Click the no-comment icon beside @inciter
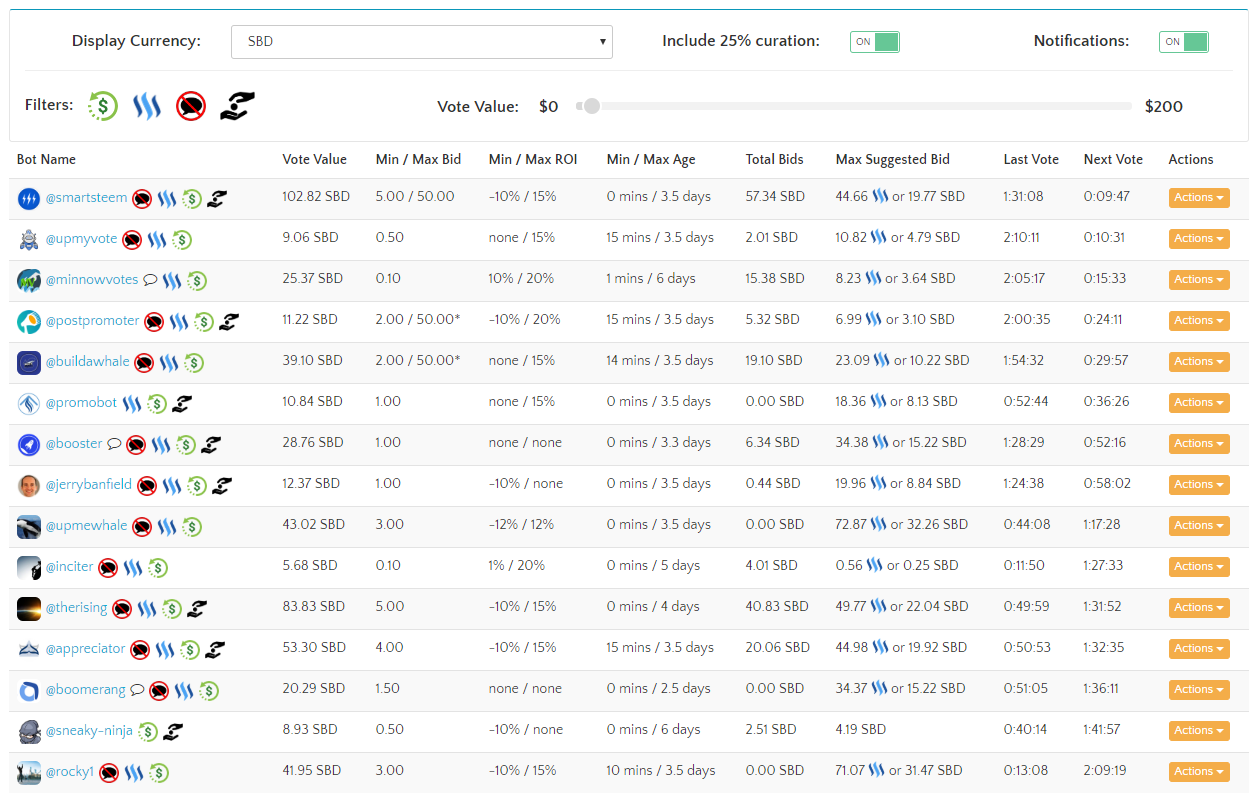 click(108, 567)
